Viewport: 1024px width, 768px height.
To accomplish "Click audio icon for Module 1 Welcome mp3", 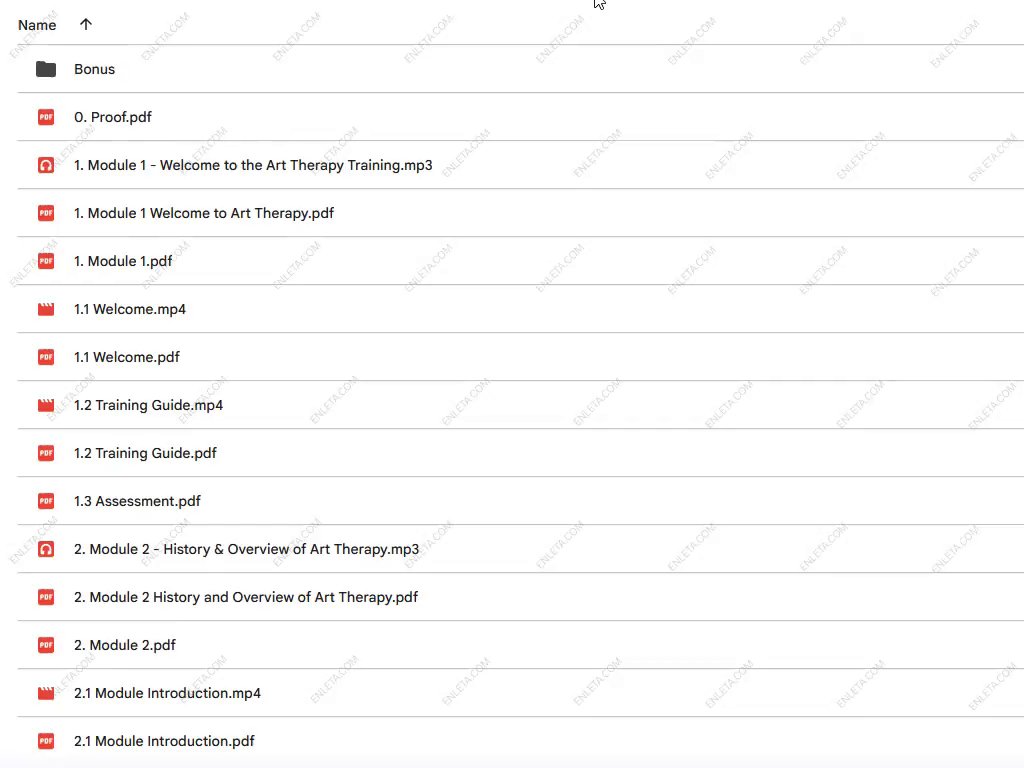I will point(46,165).
